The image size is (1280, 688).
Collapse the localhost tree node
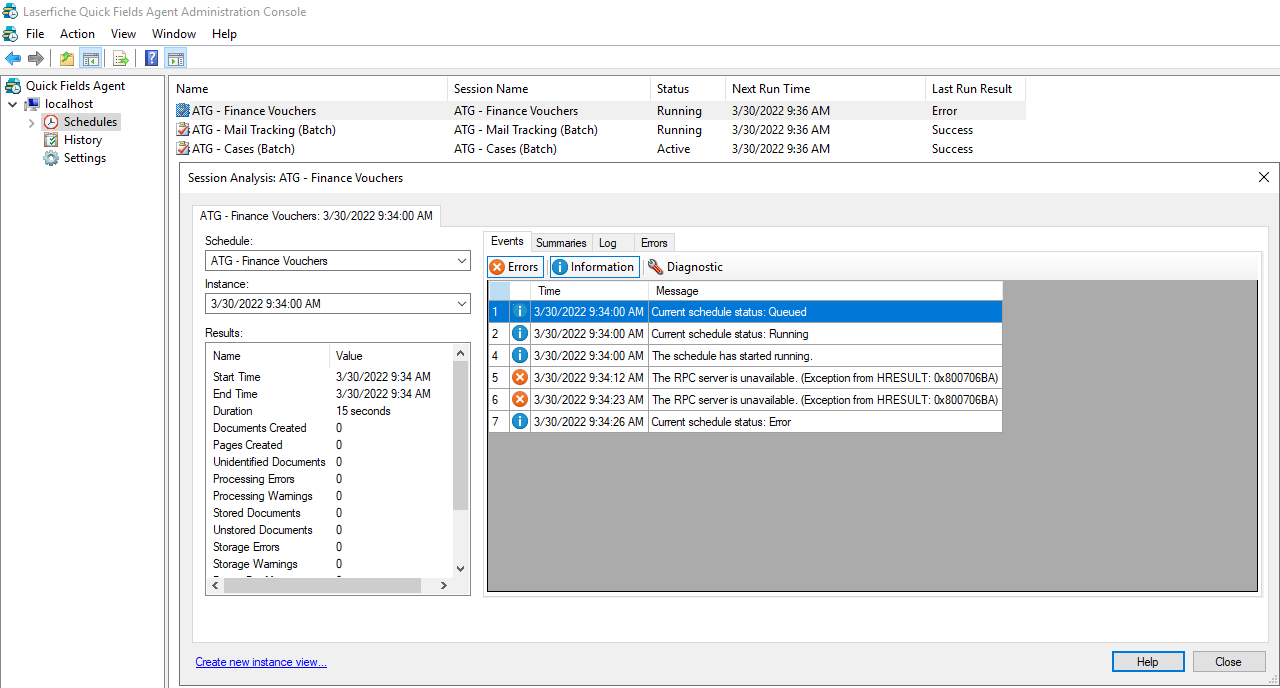(x=13, y=104)
